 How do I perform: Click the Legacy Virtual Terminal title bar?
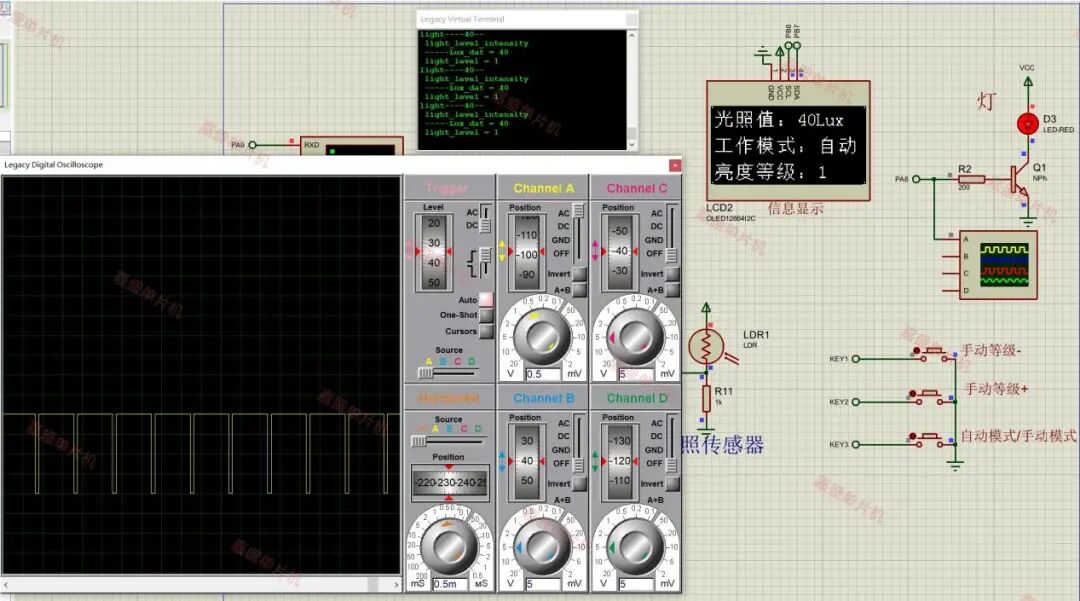pos(527,19)
